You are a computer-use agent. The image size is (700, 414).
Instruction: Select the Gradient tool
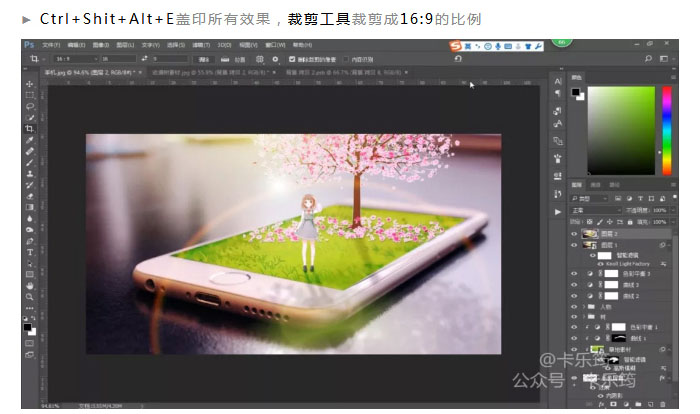pyautogui.click(x=30, y=207)
